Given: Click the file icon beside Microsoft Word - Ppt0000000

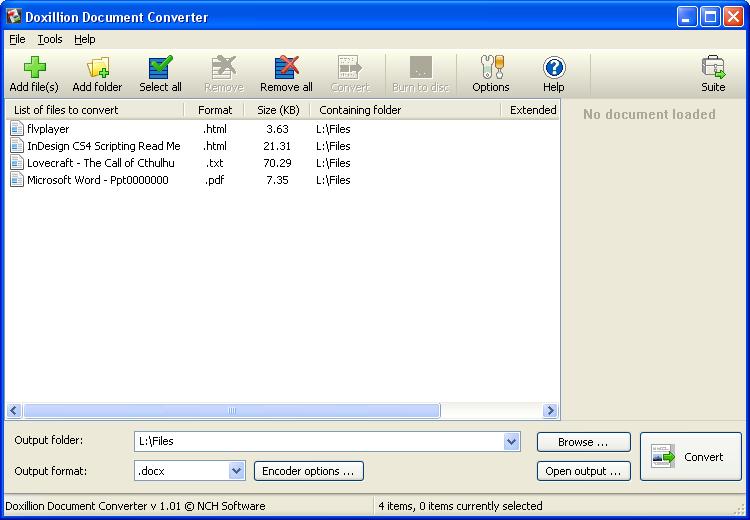Looking at the screenshot, I should [x=17, y=180].
